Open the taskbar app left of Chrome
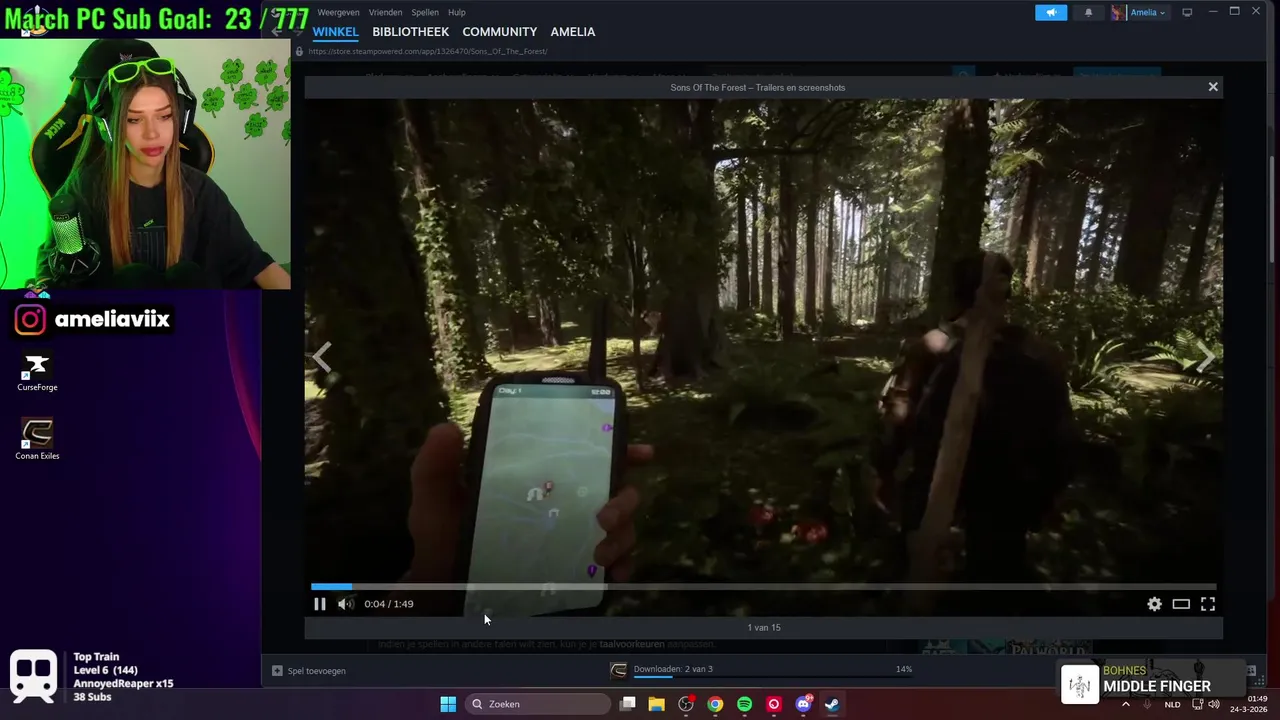 point(686,704)
